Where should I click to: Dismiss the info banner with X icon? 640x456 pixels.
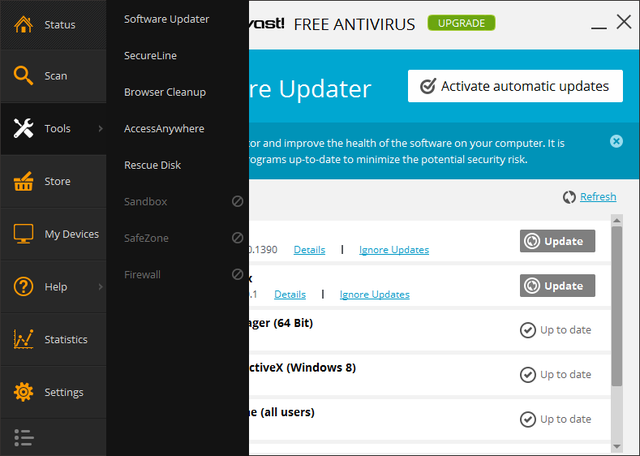[x=616, y=141]
